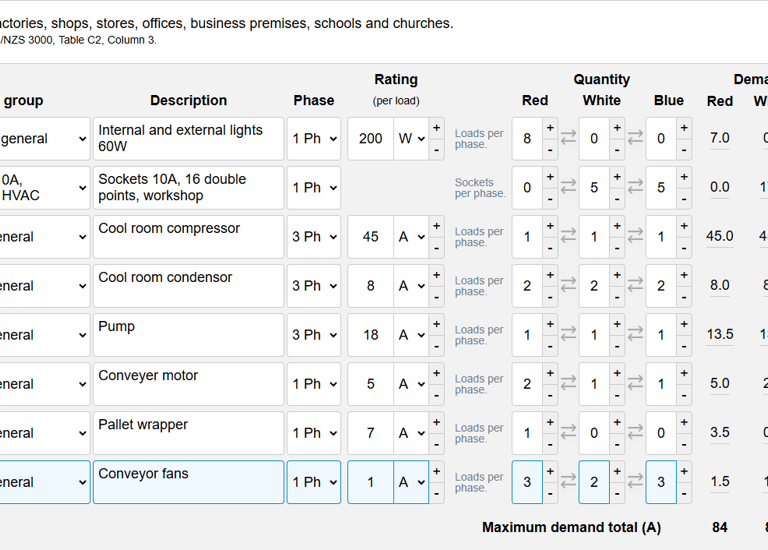
Task: Decrease white quantity for Cool room condensor
Action: [x=616, y=296]
